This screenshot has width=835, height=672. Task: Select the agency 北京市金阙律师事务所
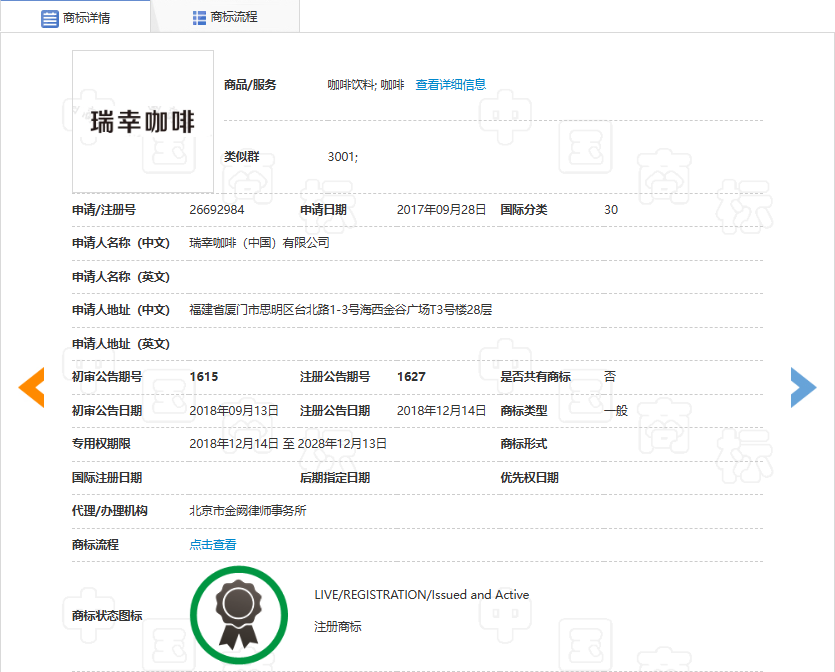(x=248, y=511)
